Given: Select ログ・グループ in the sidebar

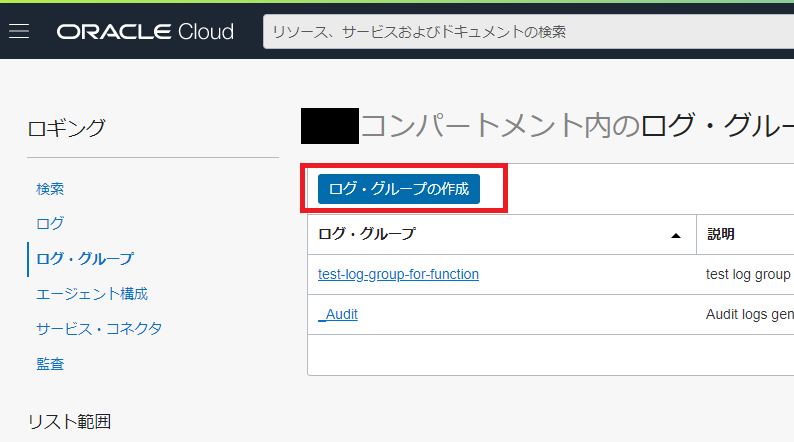Looking at the screenshot, I should (85, 259).
